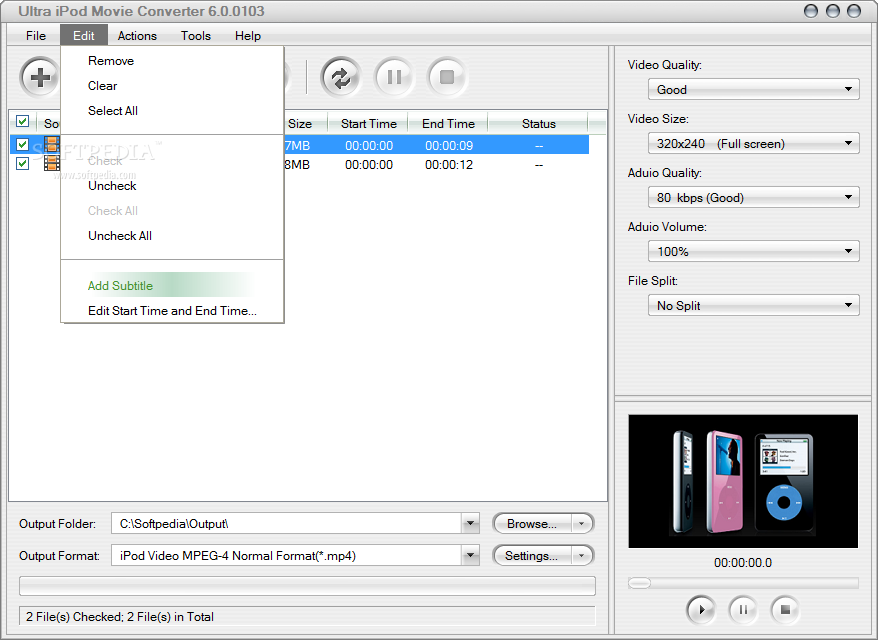Click the Output Folder path field
The width and height of the screenshot is (878, 640).
pos(287,524)
